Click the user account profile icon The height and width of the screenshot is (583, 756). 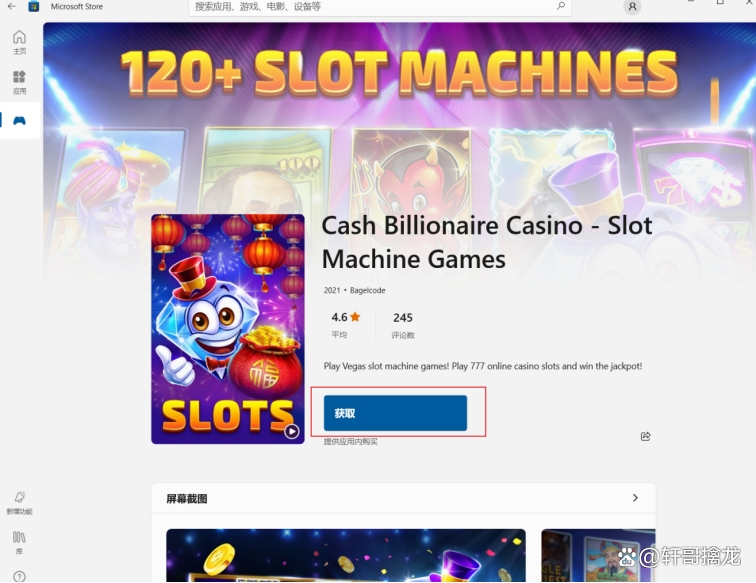632,7
